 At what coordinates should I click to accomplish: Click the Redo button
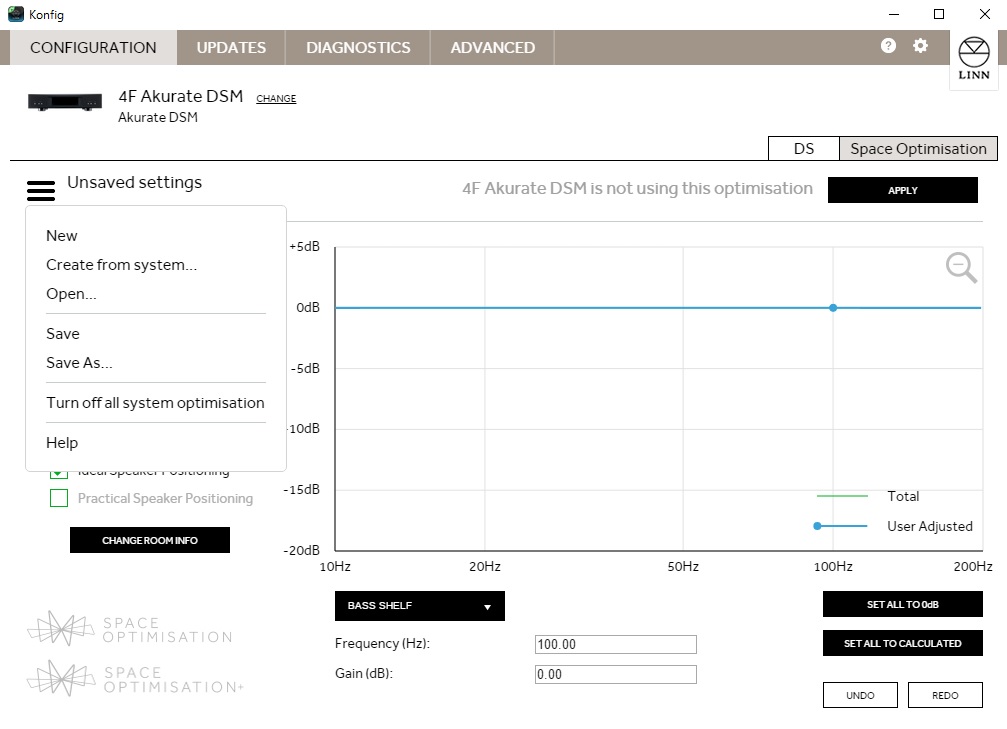[945, 695]
